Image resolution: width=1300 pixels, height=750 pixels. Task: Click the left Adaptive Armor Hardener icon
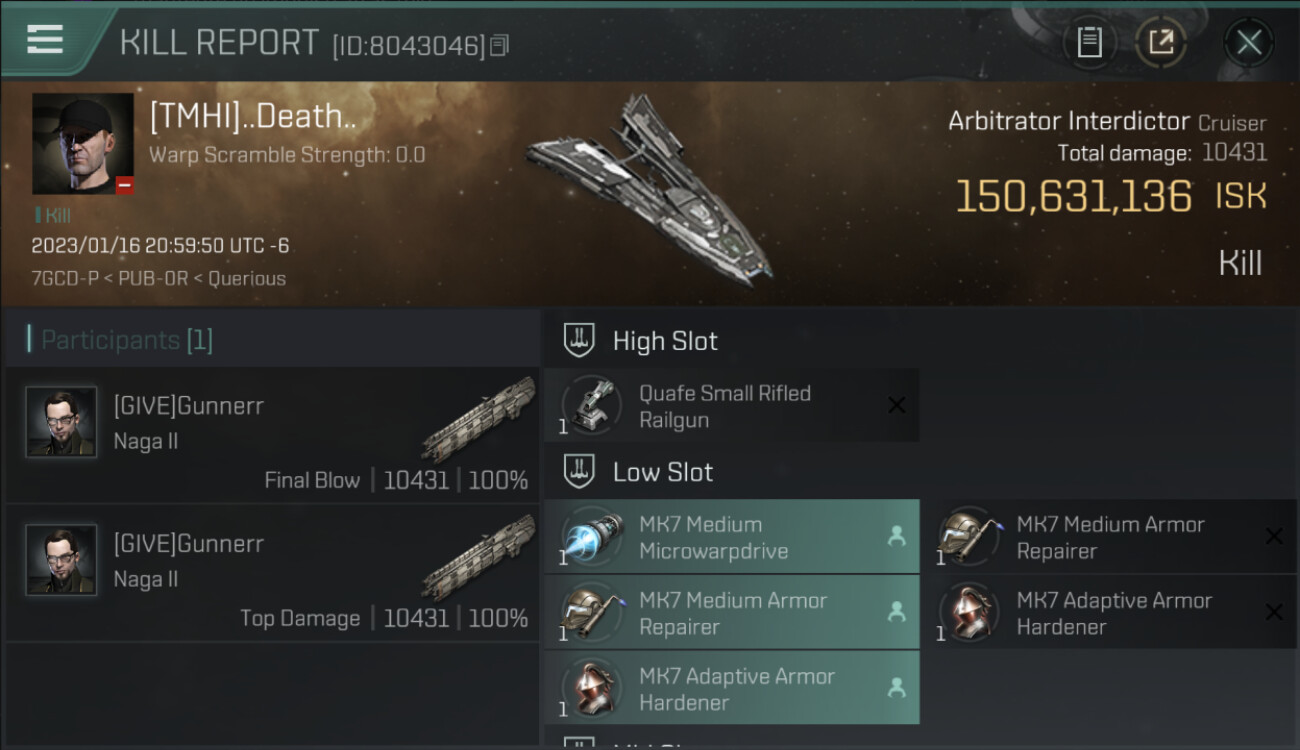tap(592, 689)
